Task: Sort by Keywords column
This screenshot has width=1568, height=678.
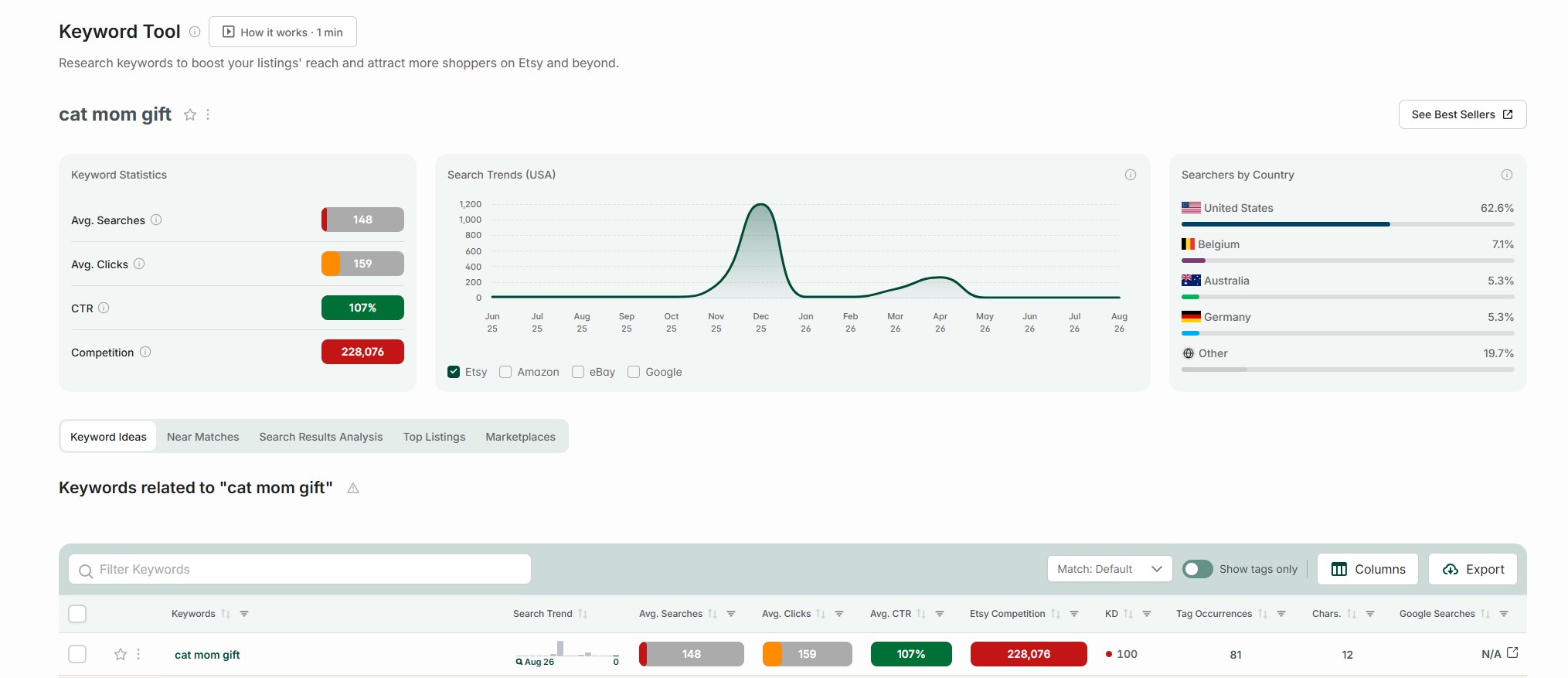Action: (226, 614)
